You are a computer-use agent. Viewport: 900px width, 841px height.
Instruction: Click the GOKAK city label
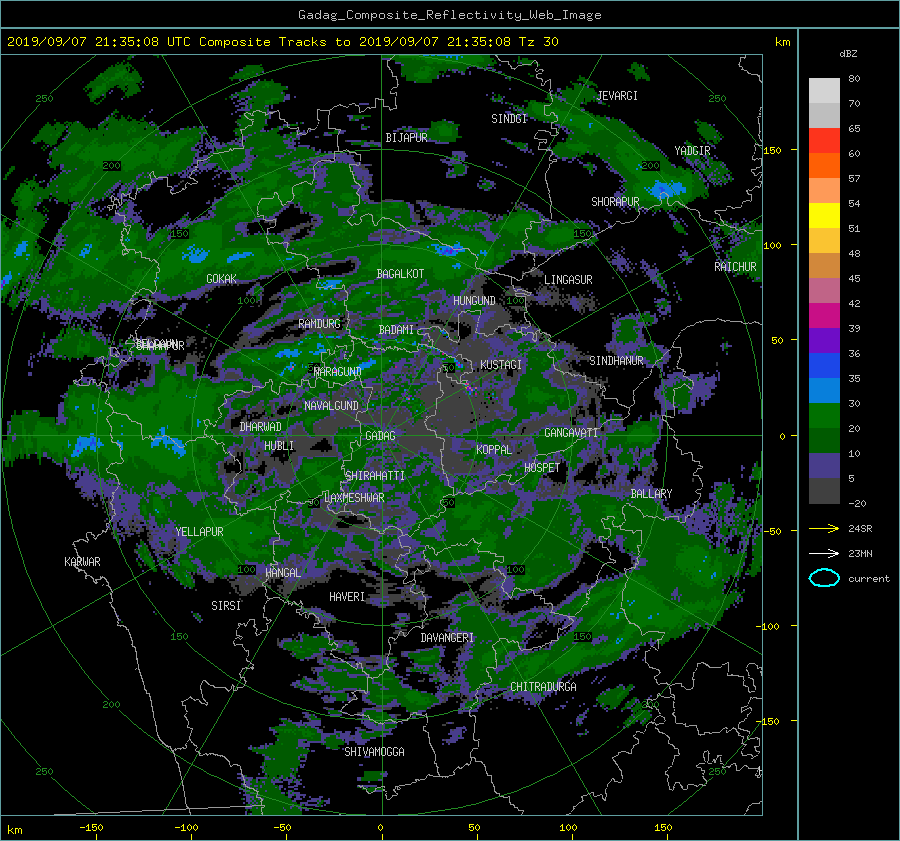point(222,279)
